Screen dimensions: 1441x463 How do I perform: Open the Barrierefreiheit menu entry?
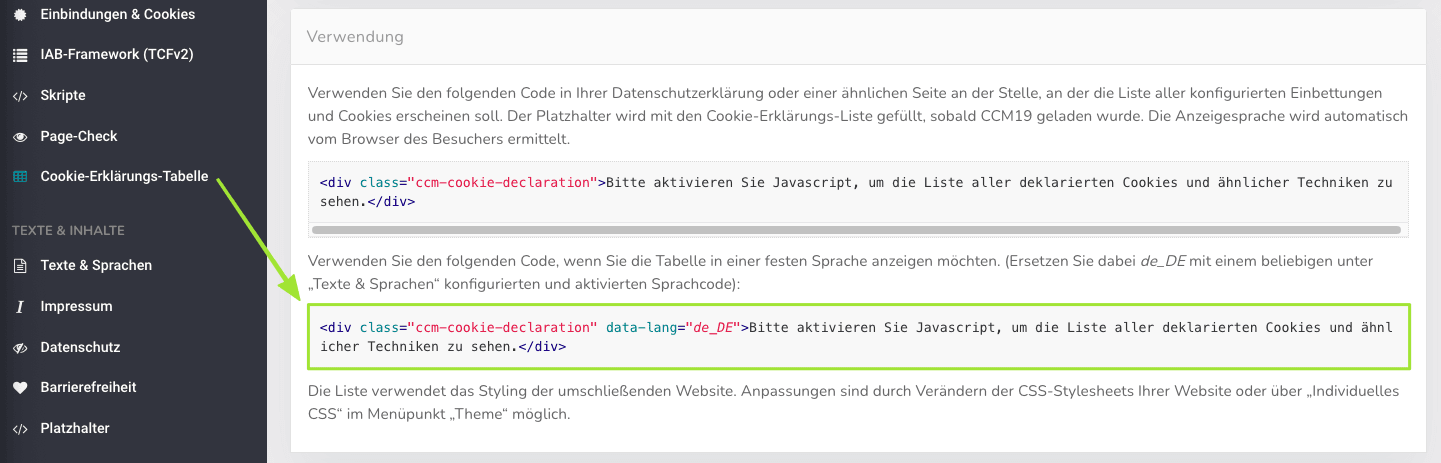tap(88, 388)
